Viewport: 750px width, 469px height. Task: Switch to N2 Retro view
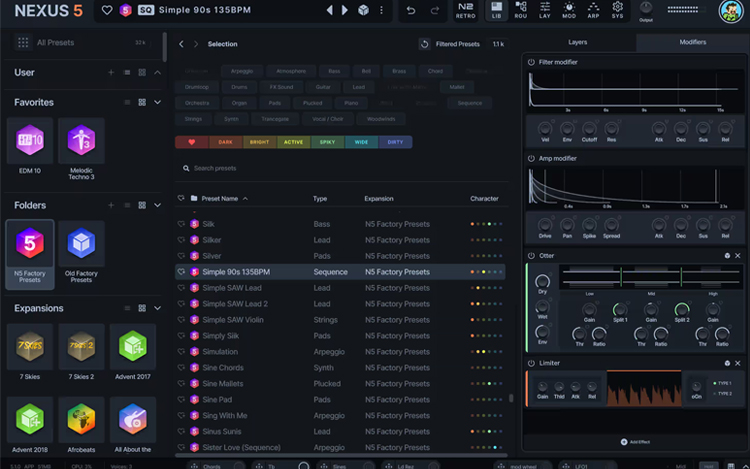[465, 10]
